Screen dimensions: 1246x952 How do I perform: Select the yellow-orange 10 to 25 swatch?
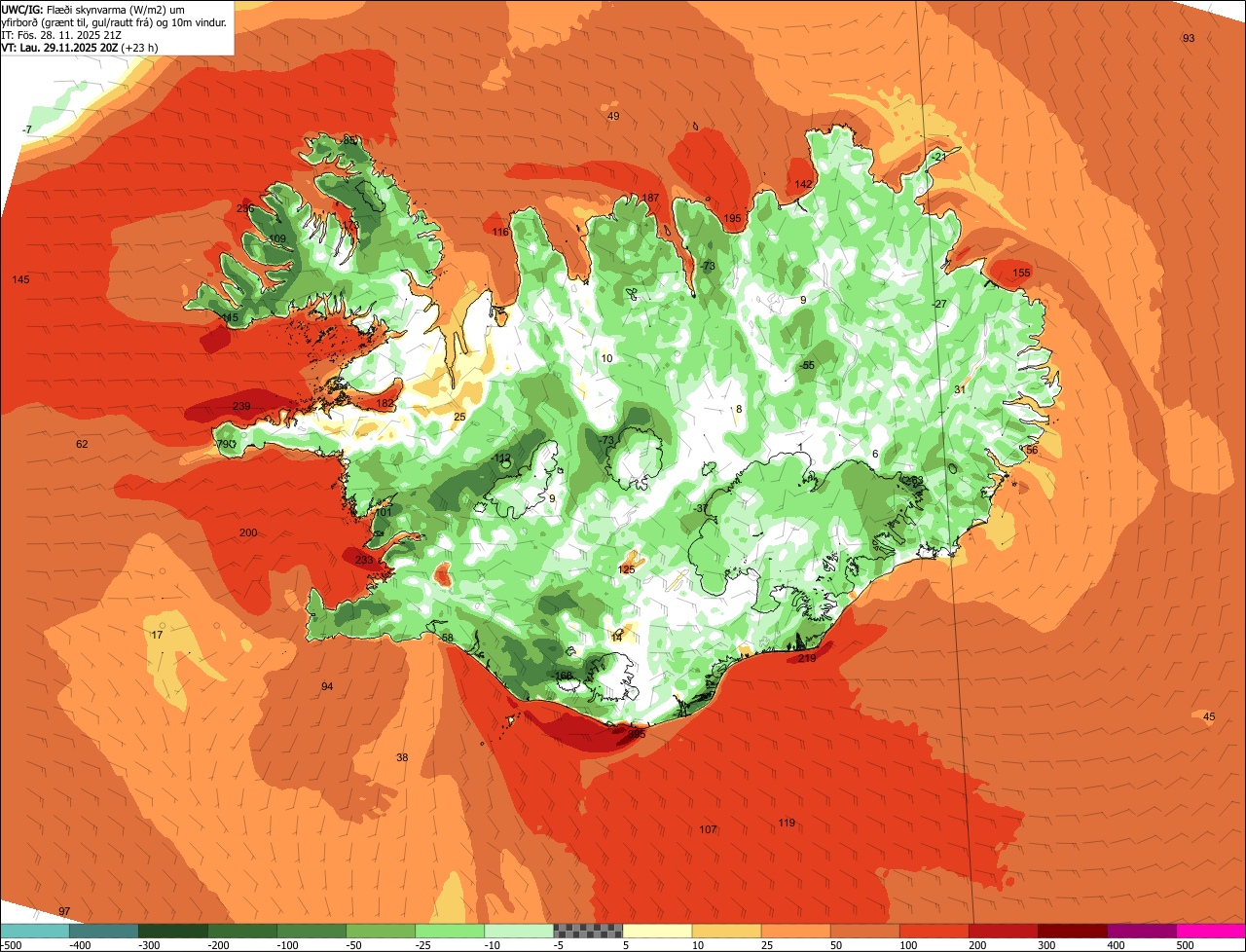tap(725, 931)
